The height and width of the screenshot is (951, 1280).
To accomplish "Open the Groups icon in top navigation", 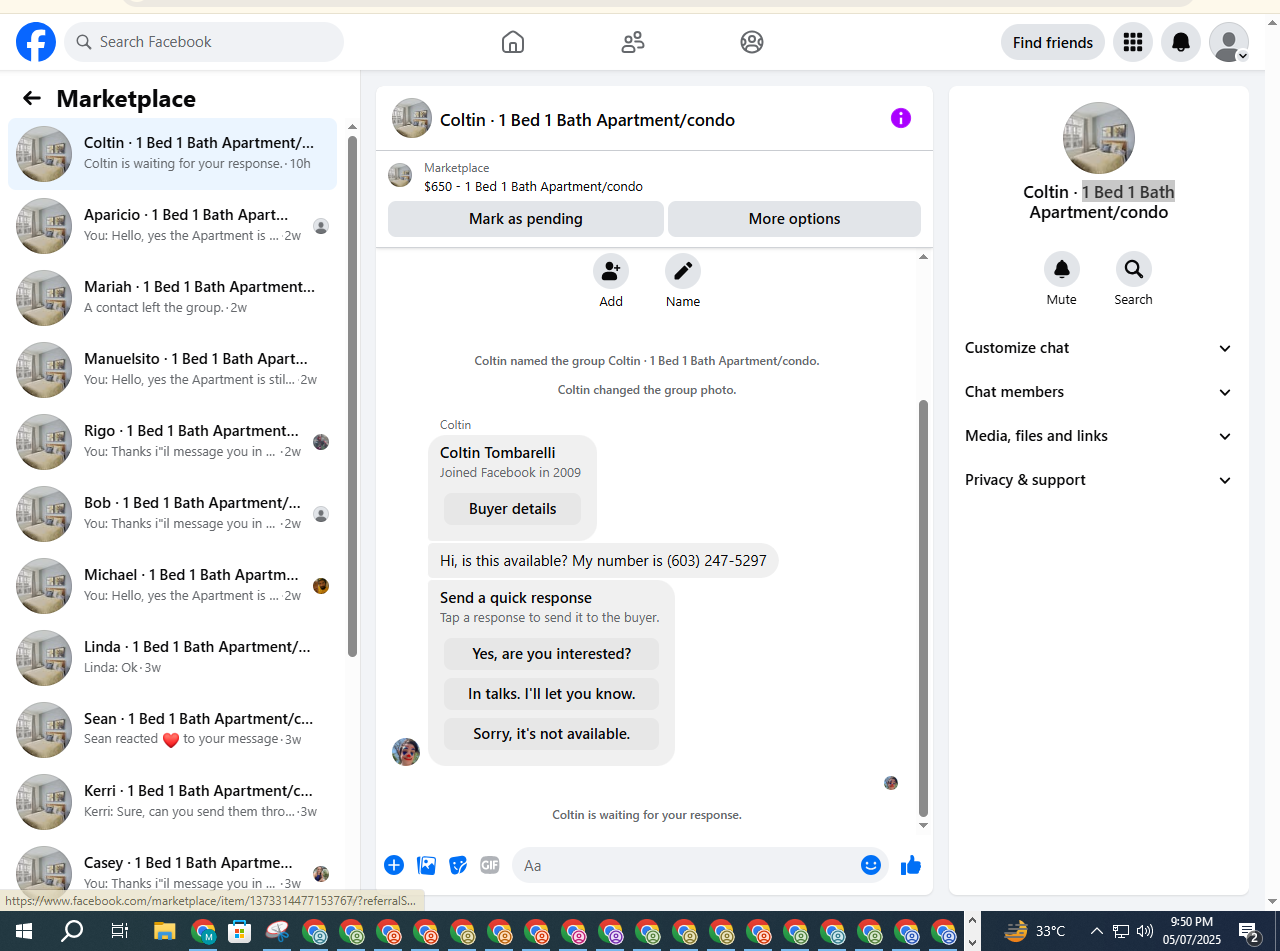I will [x=752, y=42].
